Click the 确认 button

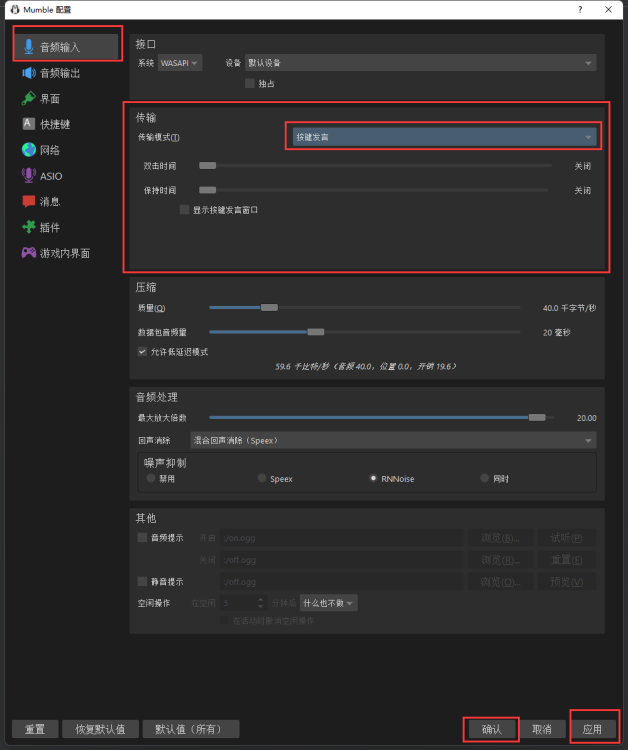coord(491,729)
